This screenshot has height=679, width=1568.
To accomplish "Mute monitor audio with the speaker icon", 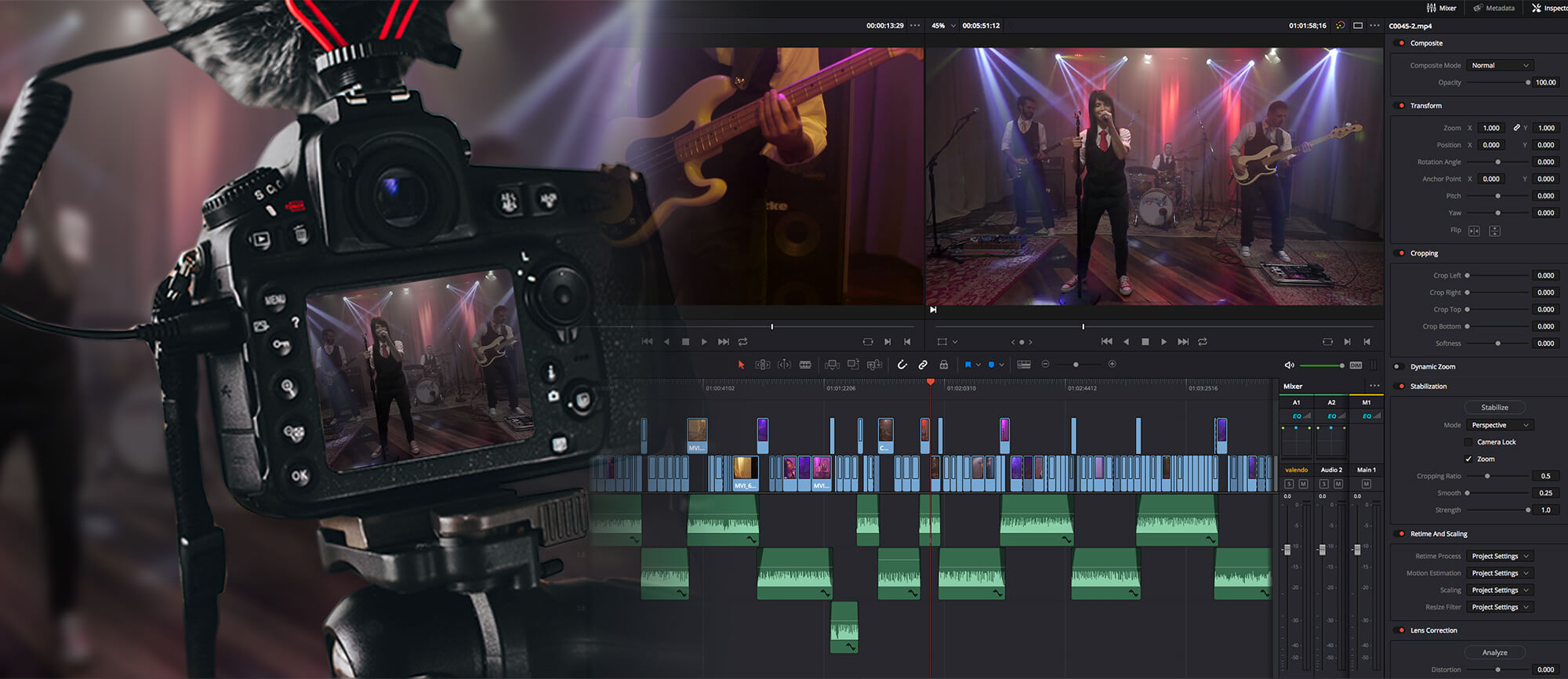I will [1289, 365].
